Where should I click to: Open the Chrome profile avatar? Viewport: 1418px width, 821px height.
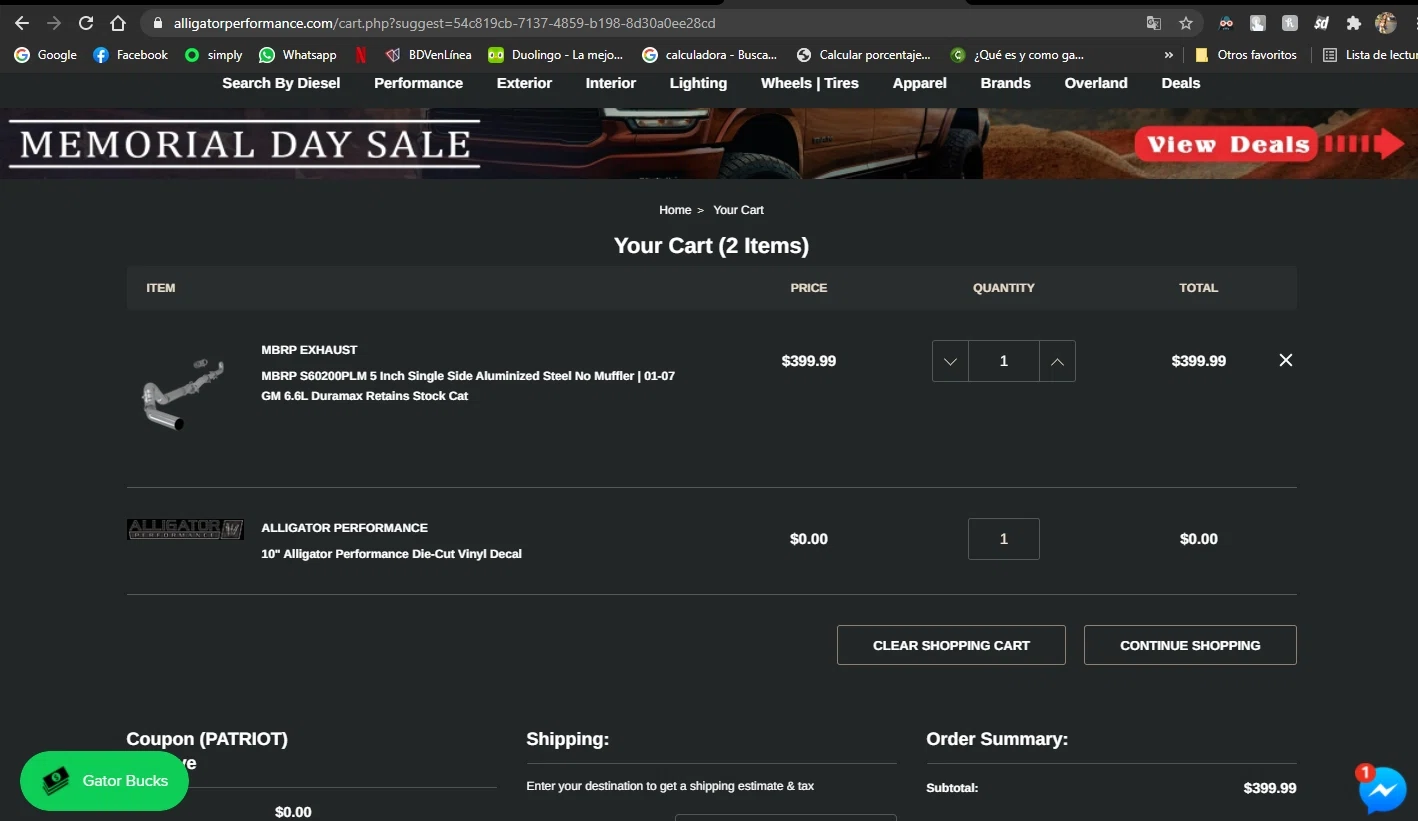(x=1386, y=23)
